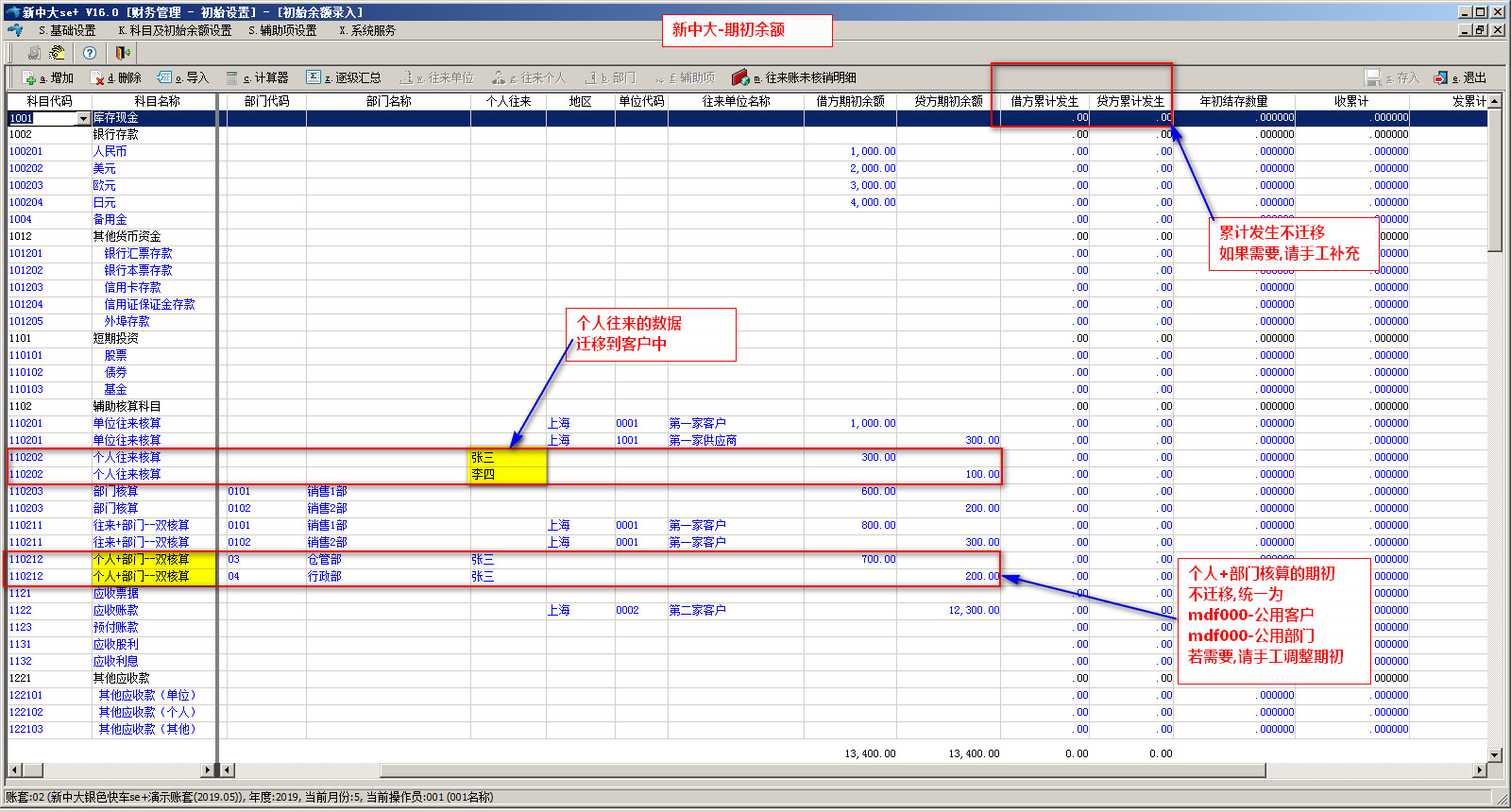1511x812 pixels.
Task: Click the down arrow of the vertical scrollbar
Action: [1495, 754]
